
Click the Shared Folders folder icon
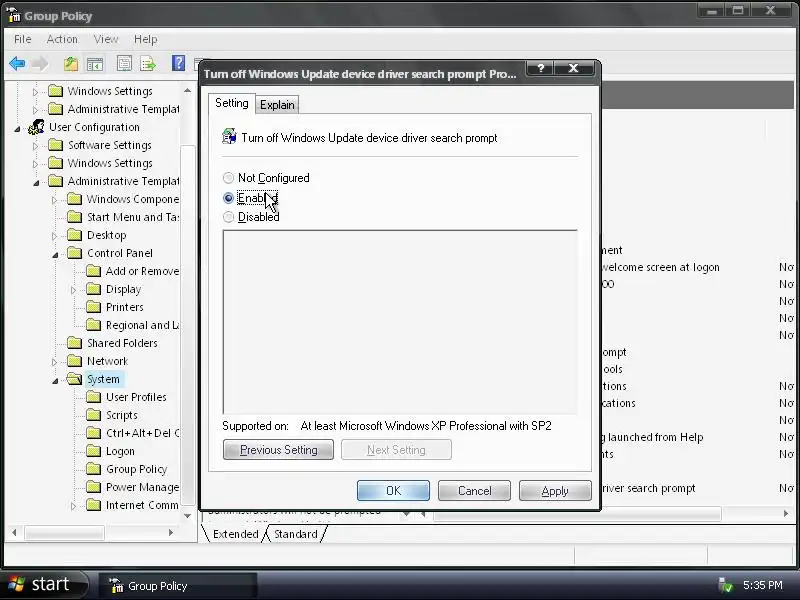(74, 343)
